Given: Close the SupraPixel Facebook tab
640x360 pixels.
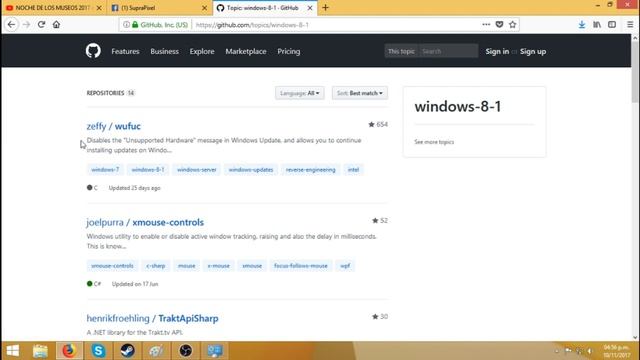Looking at the screenshot, I should tap(204, 8).
